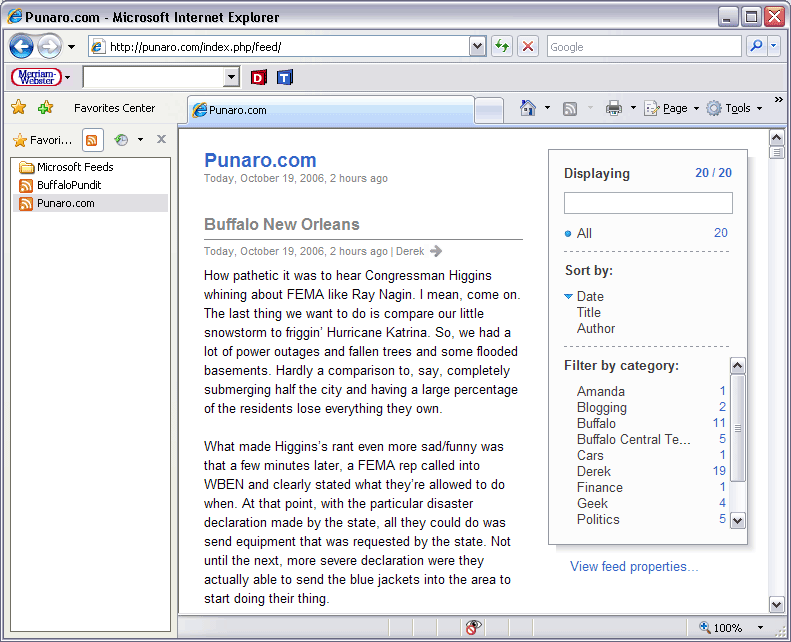Click the Add to Favorites star icon
This screenshot has width=791, height=642.
pos(45,107)
